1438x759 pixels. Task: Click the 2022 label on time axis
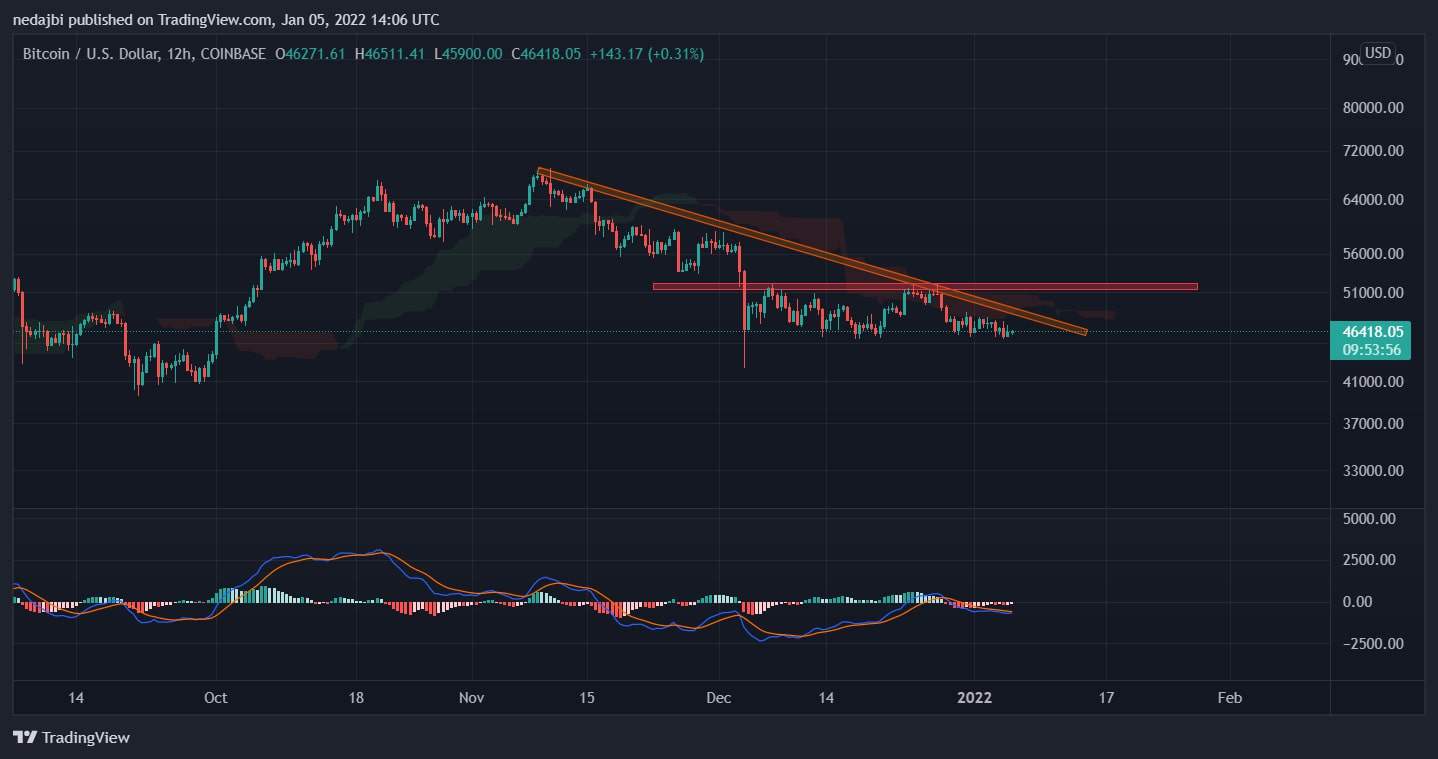point(974,698)
